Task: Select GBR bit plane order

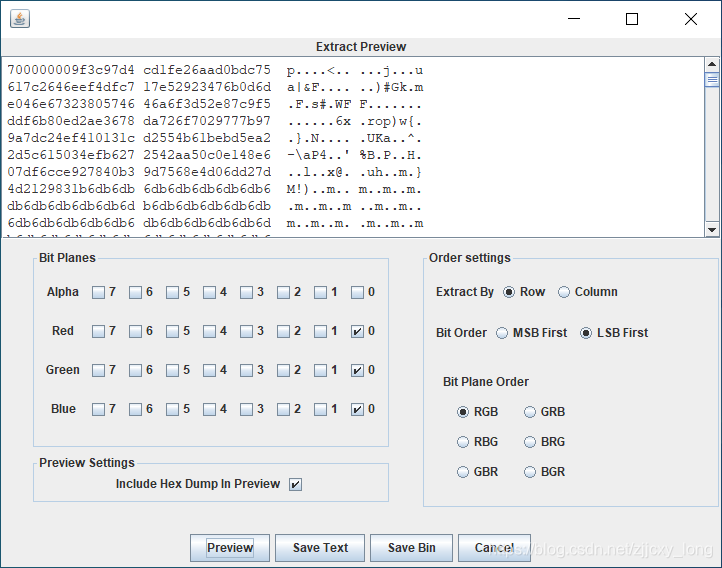Action: tap(463, 472)
